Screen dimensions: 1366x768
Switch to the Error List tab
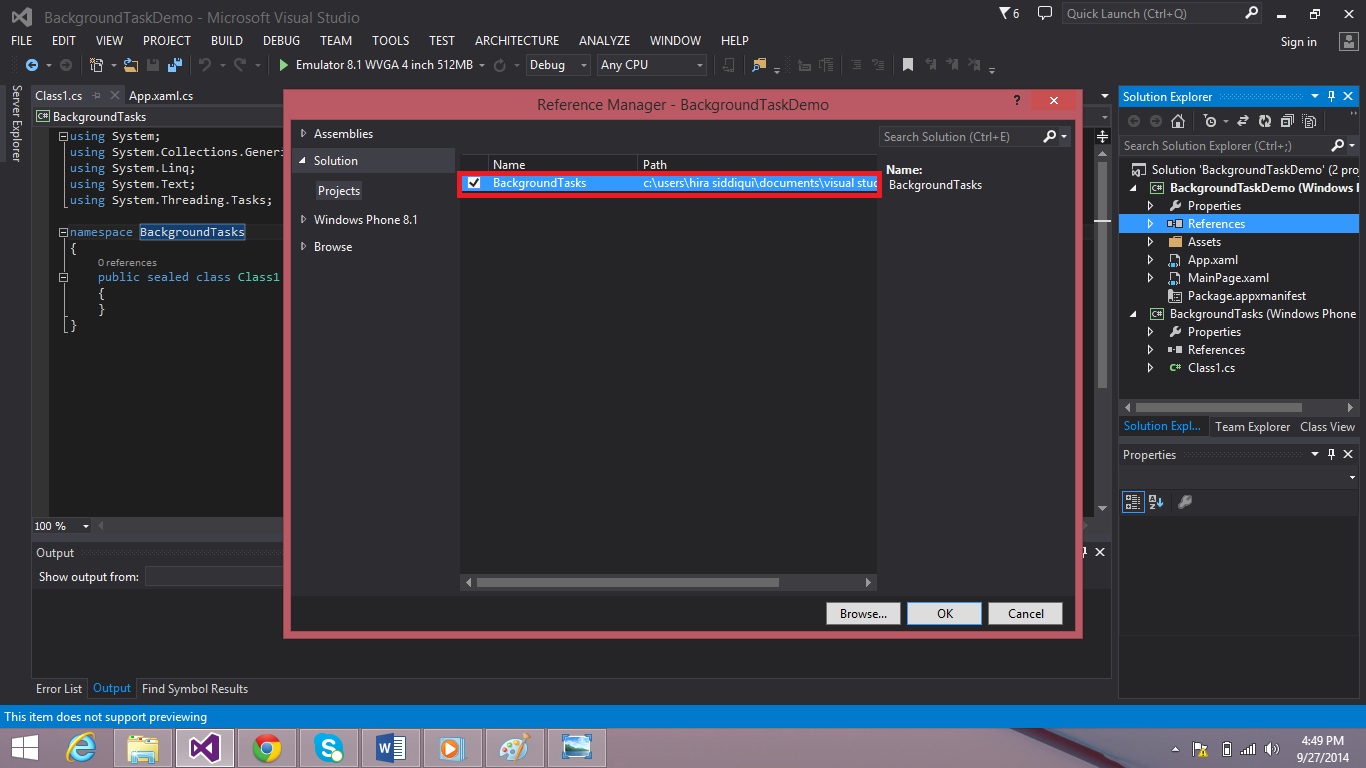[x=59, y=689]
